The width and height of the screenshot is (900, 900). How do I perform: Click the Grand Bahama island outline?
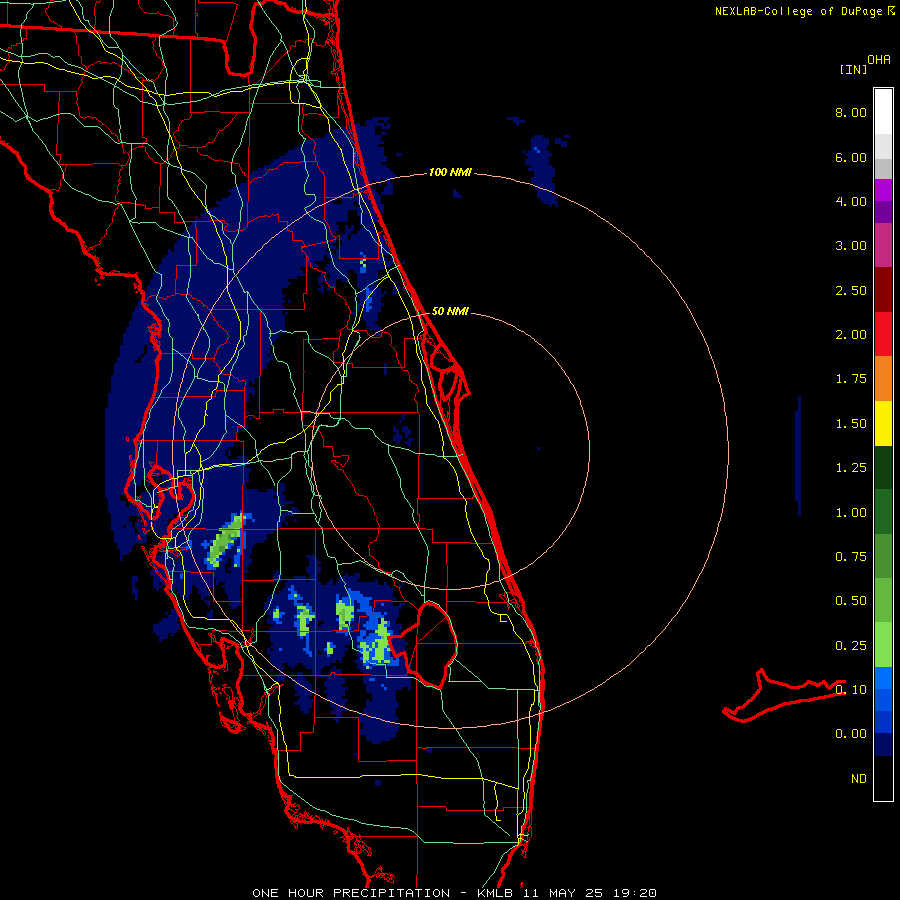[783, 695]
